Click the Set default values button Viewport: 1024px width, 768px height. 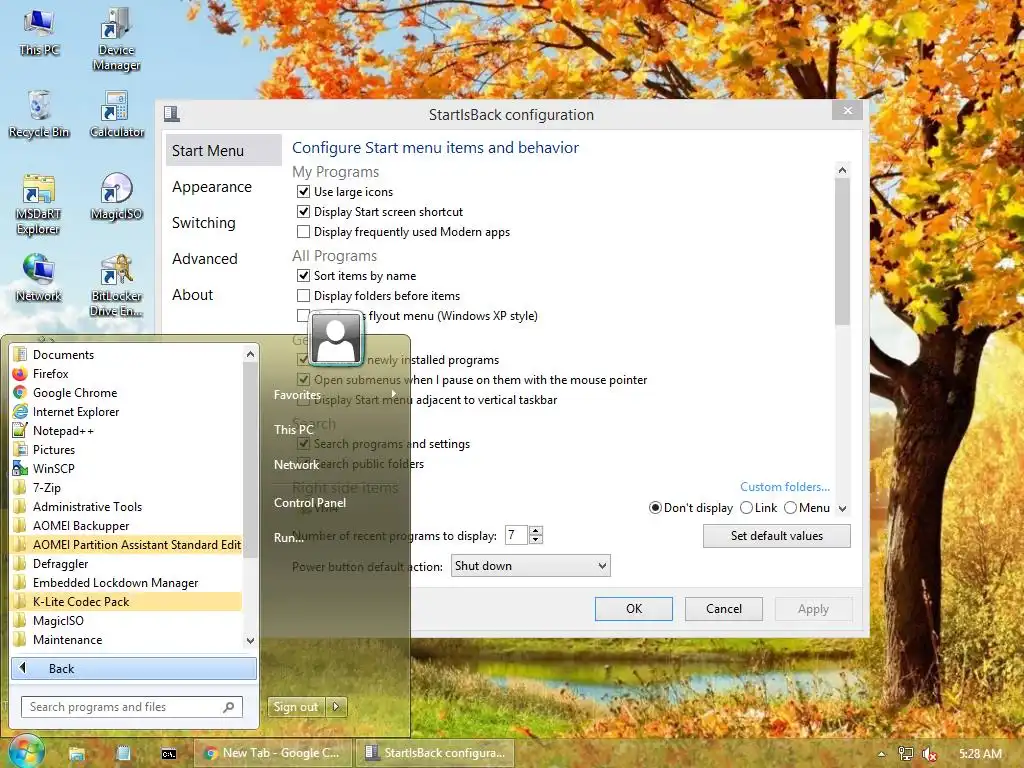pos(776,536)
